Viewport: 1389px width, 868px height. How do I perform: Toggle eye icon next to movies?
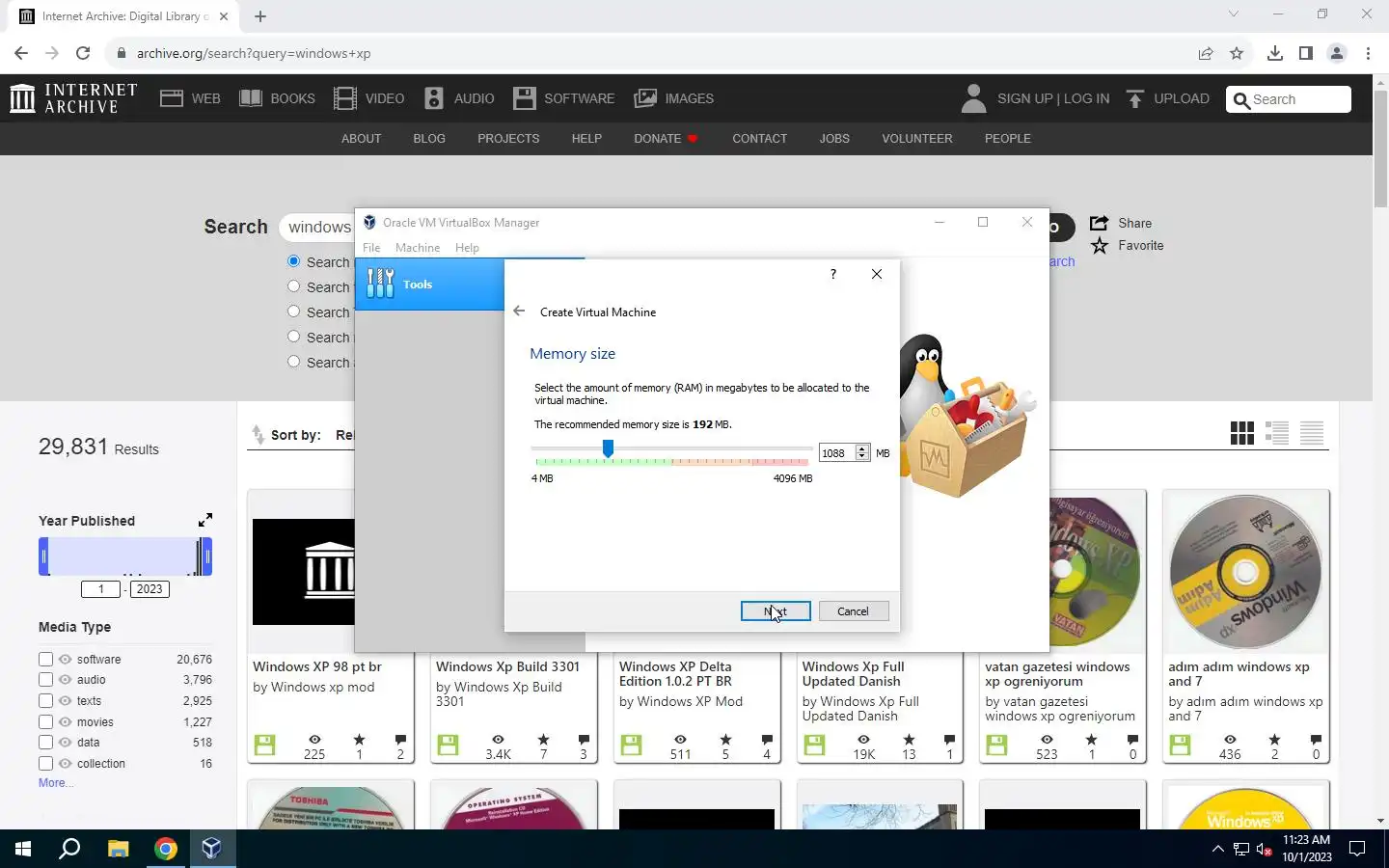click(x=65, y=721)
